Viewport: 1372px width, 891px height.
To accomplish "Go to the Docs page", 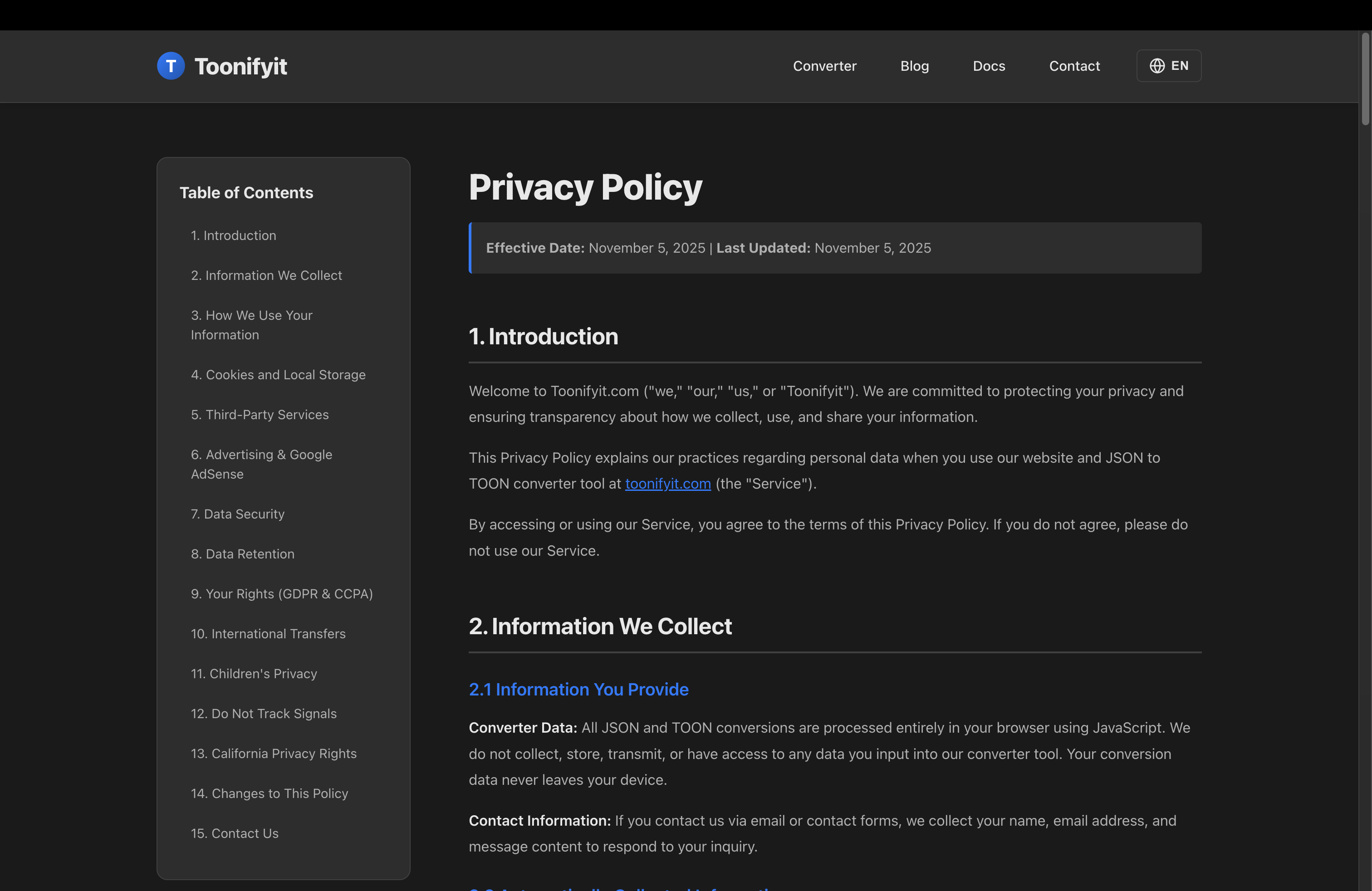I will pos(989,66).
